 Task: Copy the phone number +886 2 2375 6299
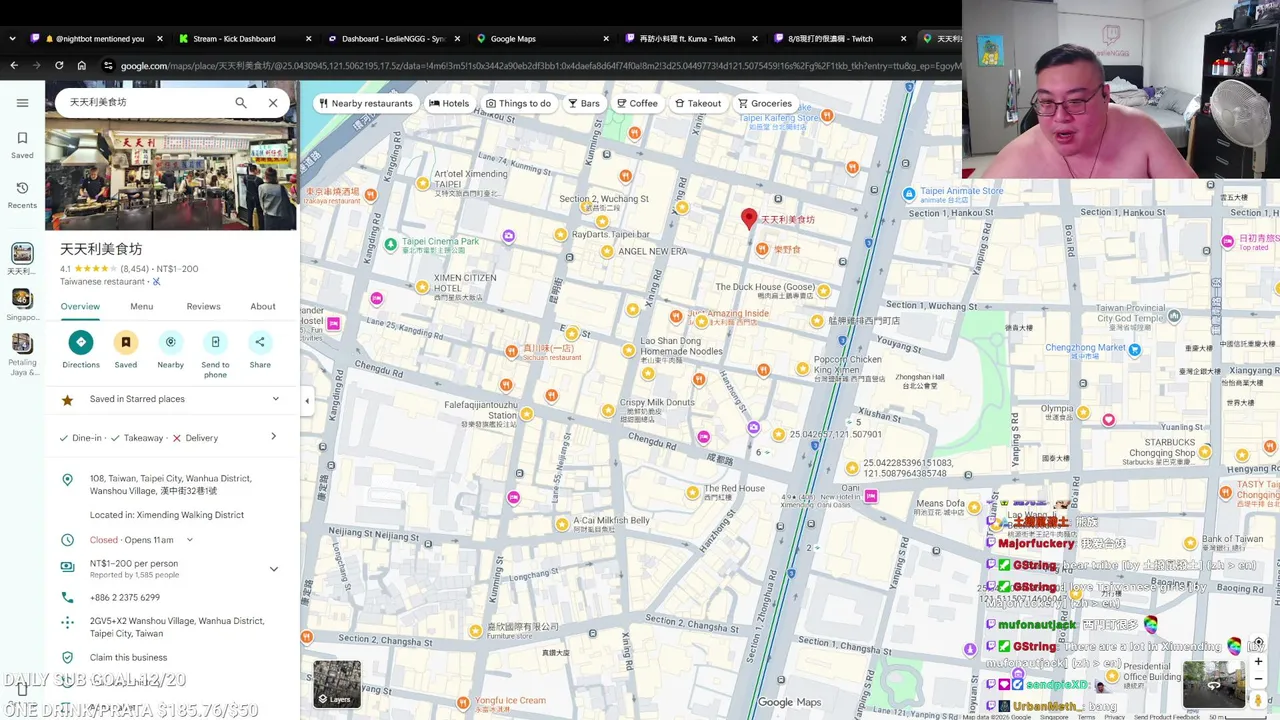(125, 597)
